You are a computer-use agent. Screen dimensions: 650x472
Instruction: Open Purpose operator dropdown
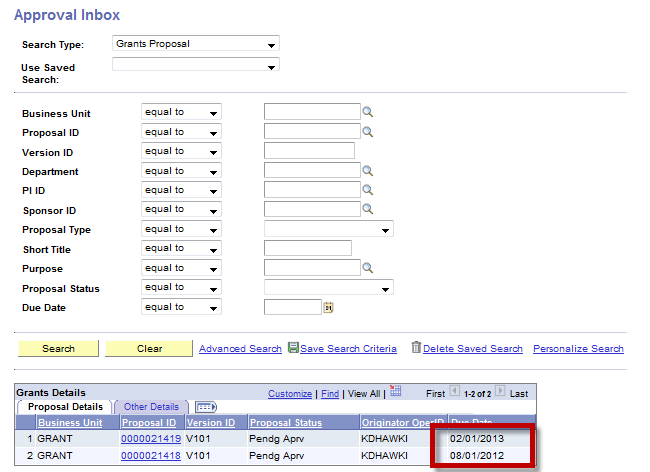tap(181, 268)
